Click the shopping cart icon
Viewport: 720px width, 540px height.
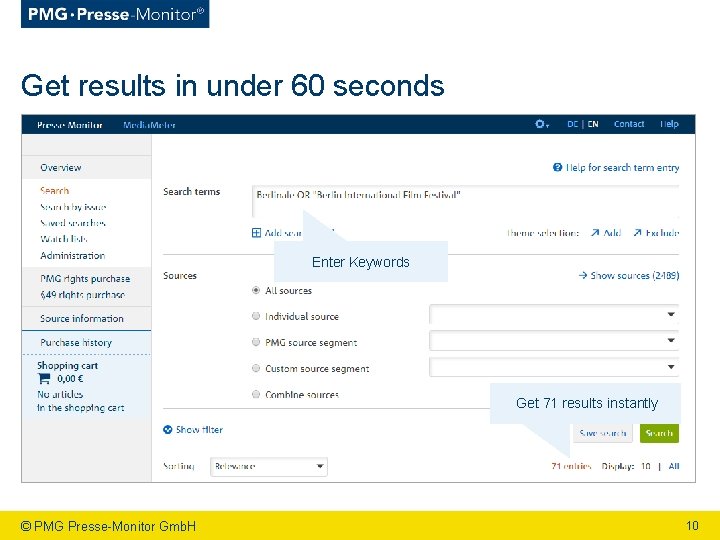point(44,379)
